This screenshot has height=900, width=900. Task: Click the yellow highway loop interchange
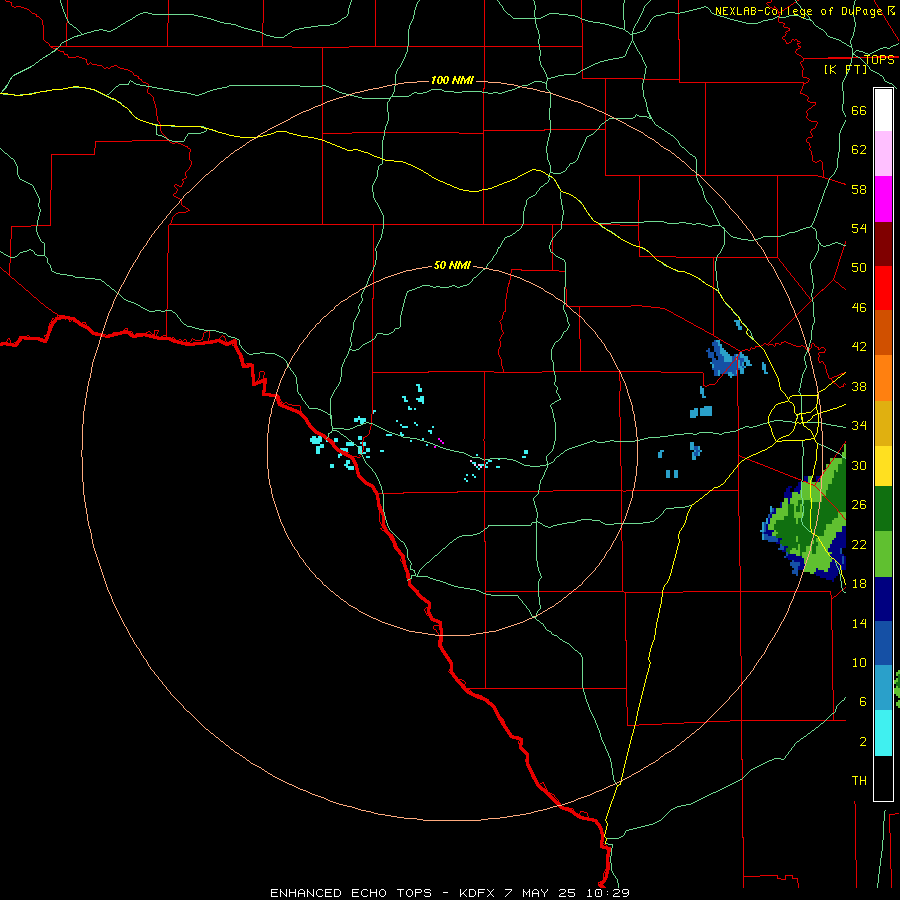[794, 418]
